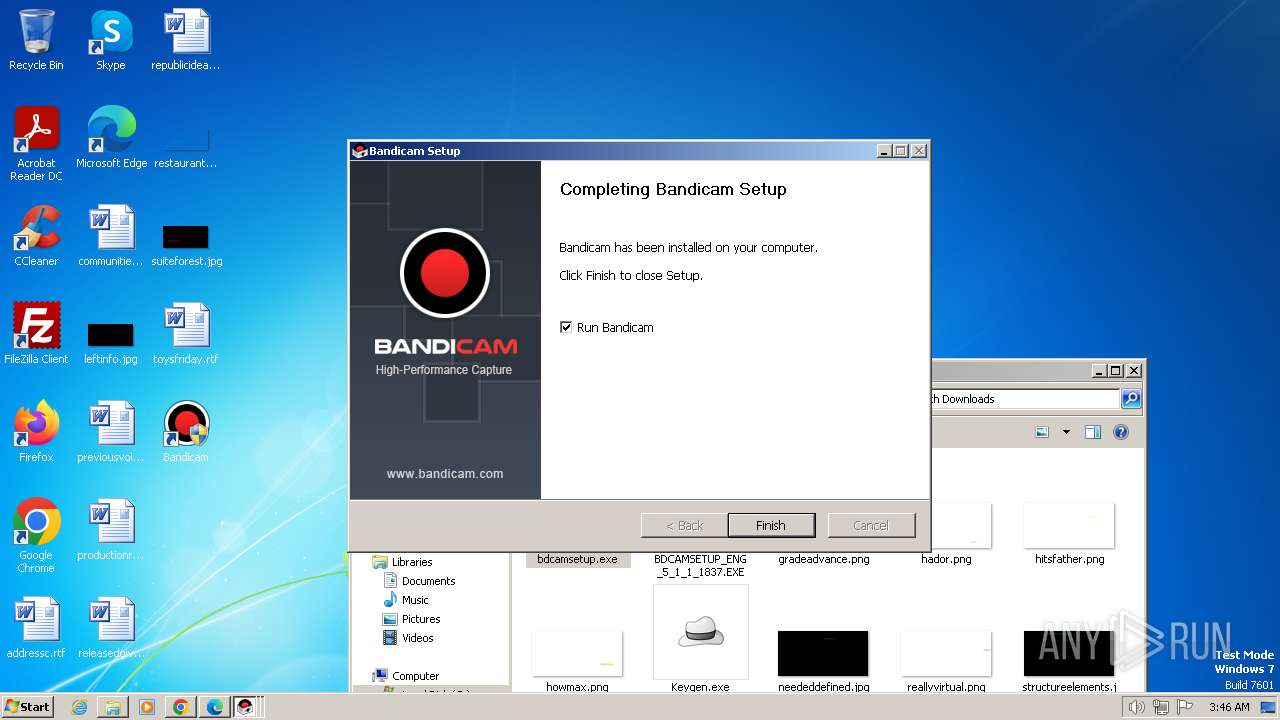The image size is (1280, 720).
Task: Launch the Microsoft Edge desktop shortcut
Action: 111,138
